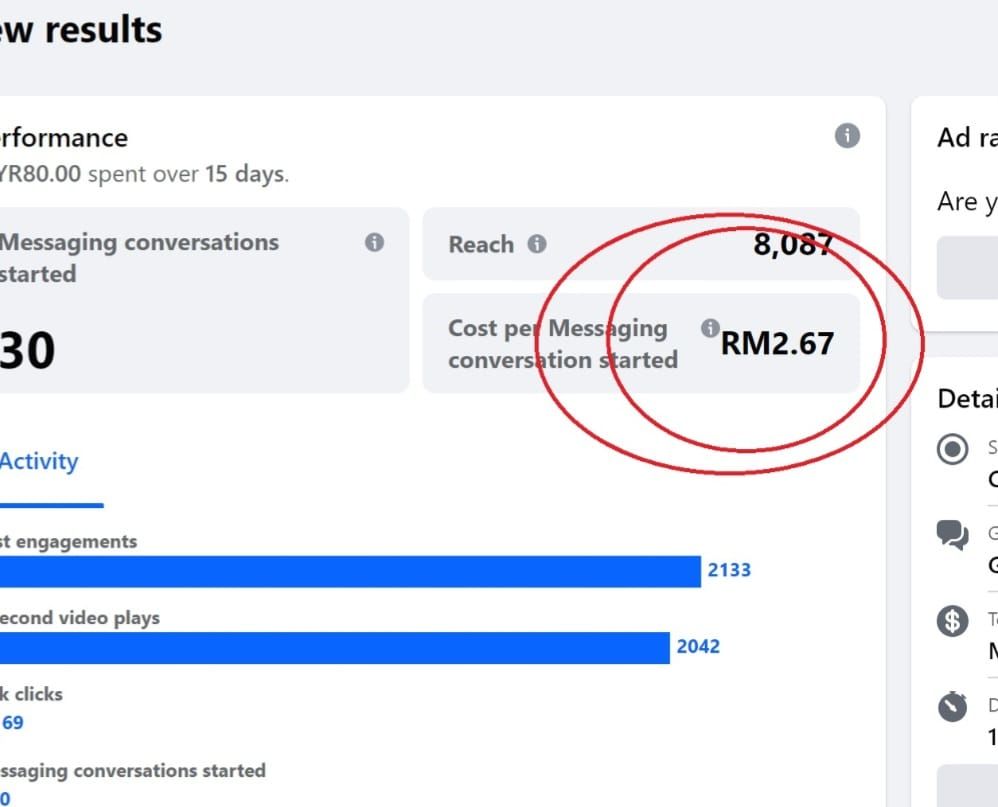Click the chat bubbles goal icon
Viewport: 998px width, 807px height.
952,535
